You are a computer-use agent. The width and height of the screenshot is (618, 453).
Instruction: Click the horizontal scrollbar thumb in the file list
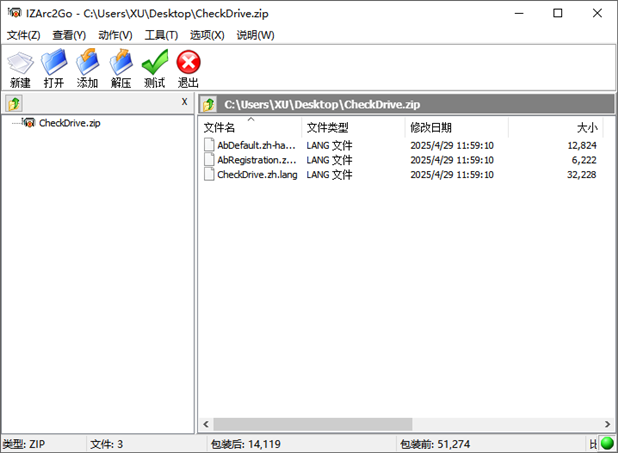[313, 424]
